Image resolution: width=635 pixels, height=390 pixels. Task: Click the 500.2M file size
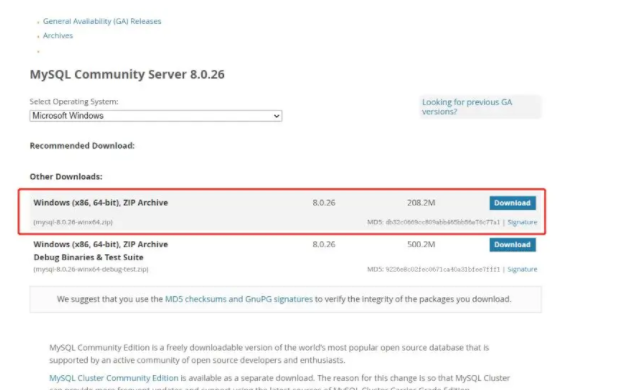421,245
